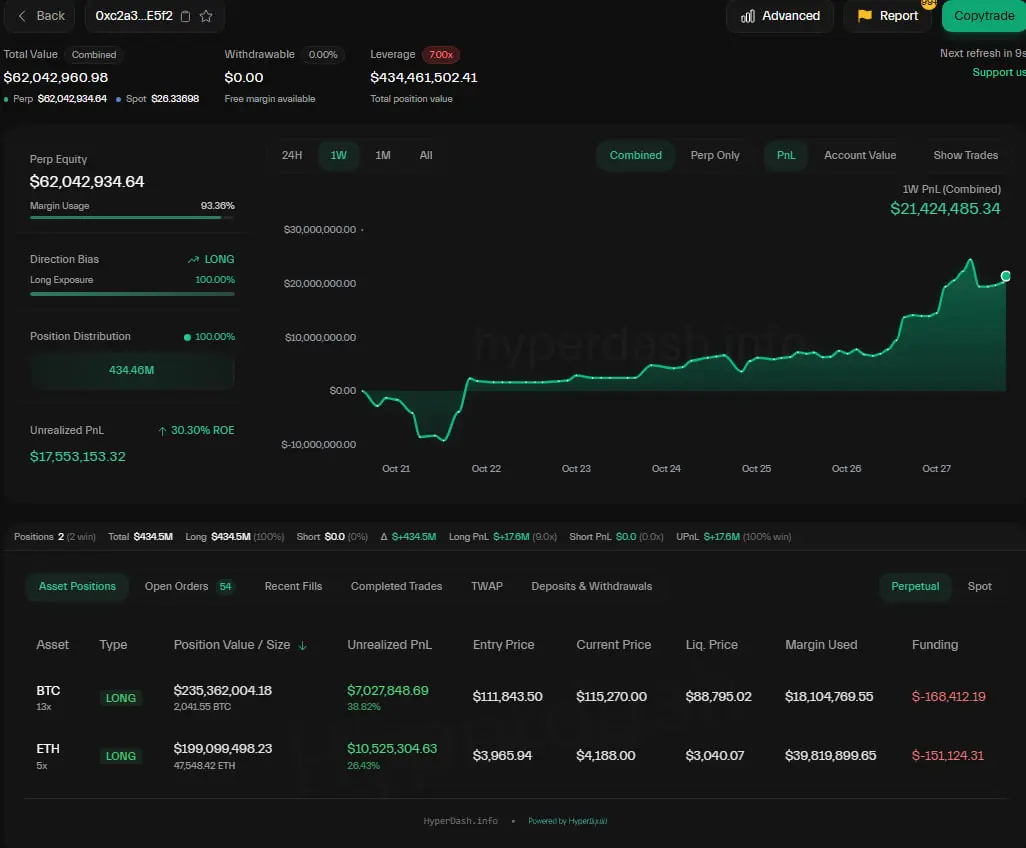Image resolution: width=1026 pixels, height=848 pixels.
Task: Click the LONG direction bias icon
Action: click(194, 259)
